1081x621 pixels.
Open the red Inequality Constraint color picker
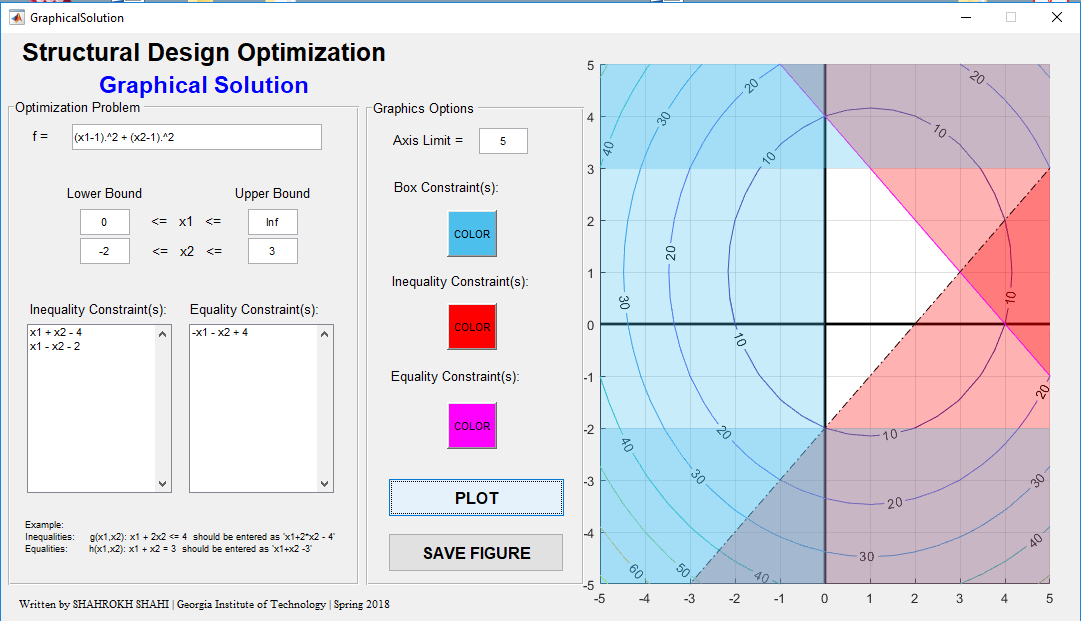coord(472,327)
